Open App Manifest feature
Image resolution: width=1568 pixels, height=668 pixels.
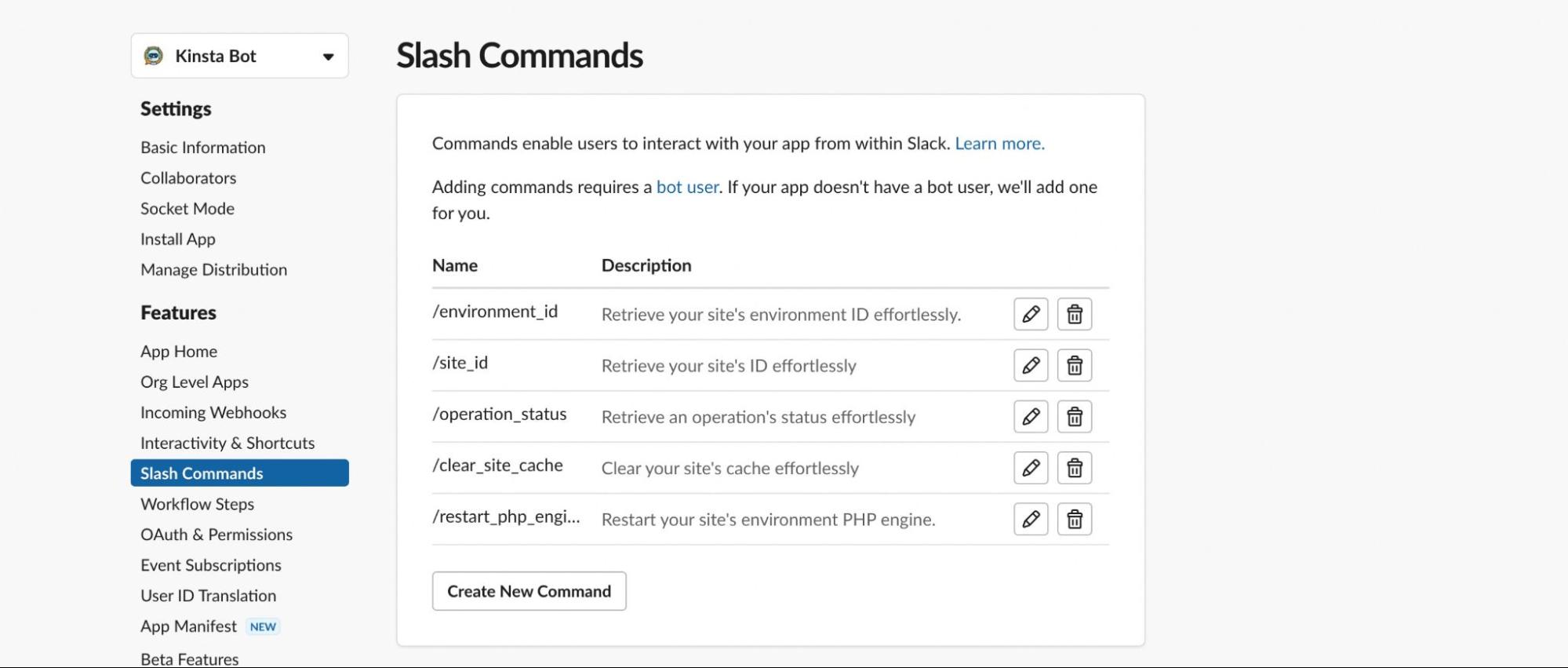pyautogui.click(x=188, y=626)
